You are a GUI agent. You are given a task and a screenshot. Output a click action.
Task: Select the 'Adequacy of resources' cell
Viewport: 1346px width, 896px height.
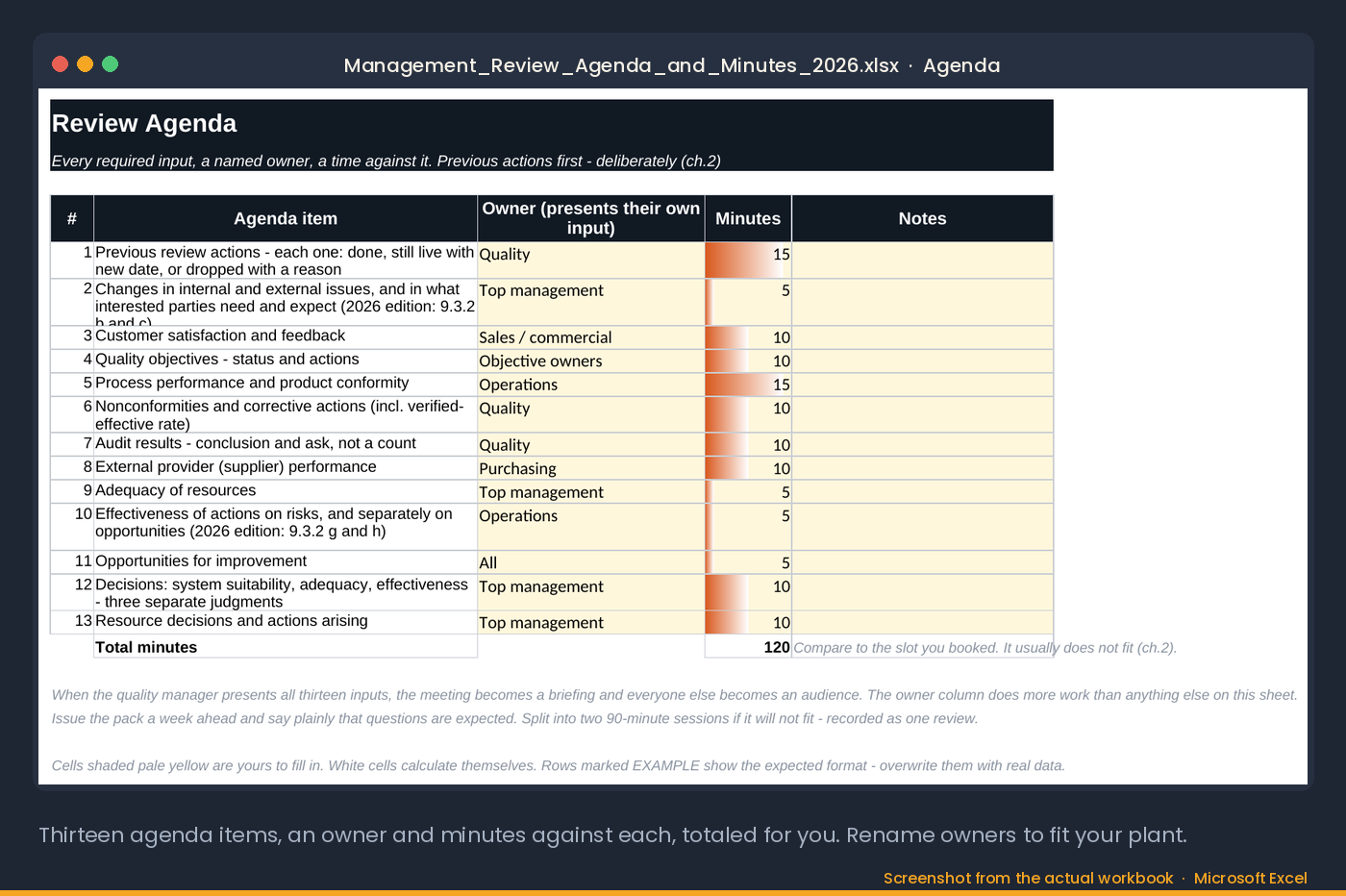286,491
